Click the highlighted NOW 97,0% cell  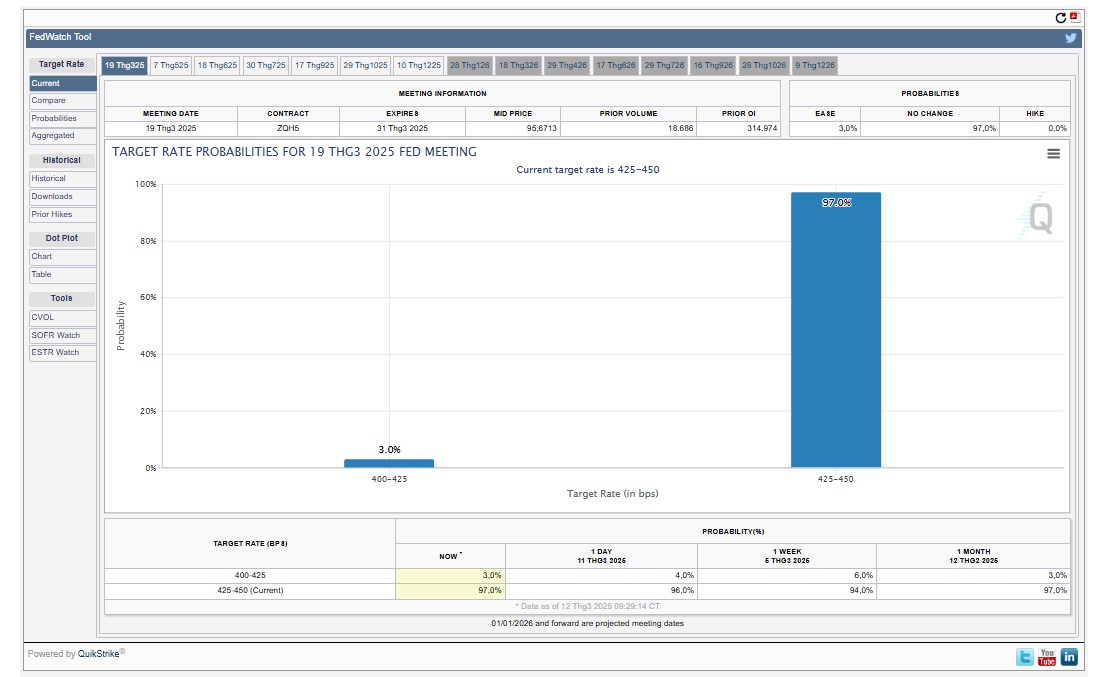[451, 591]
